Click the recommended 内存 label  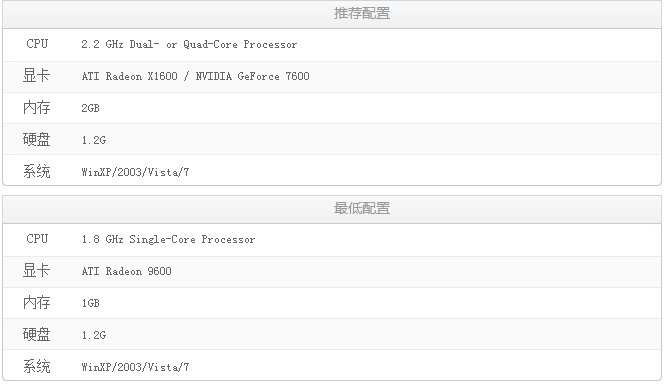(x=36, y=108)
